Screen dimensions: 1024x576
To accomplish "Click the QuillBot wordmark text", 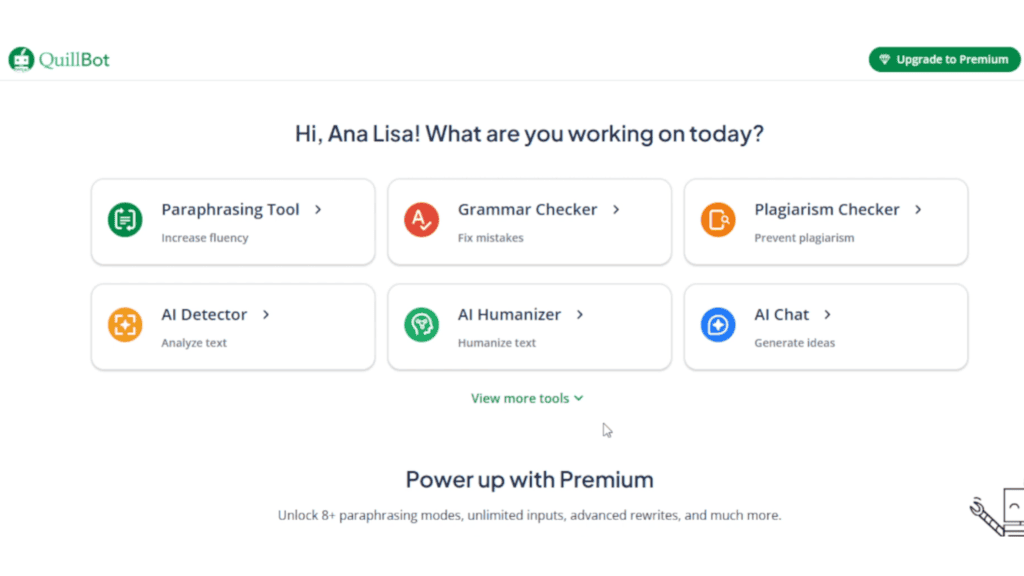I will (75, 58).
